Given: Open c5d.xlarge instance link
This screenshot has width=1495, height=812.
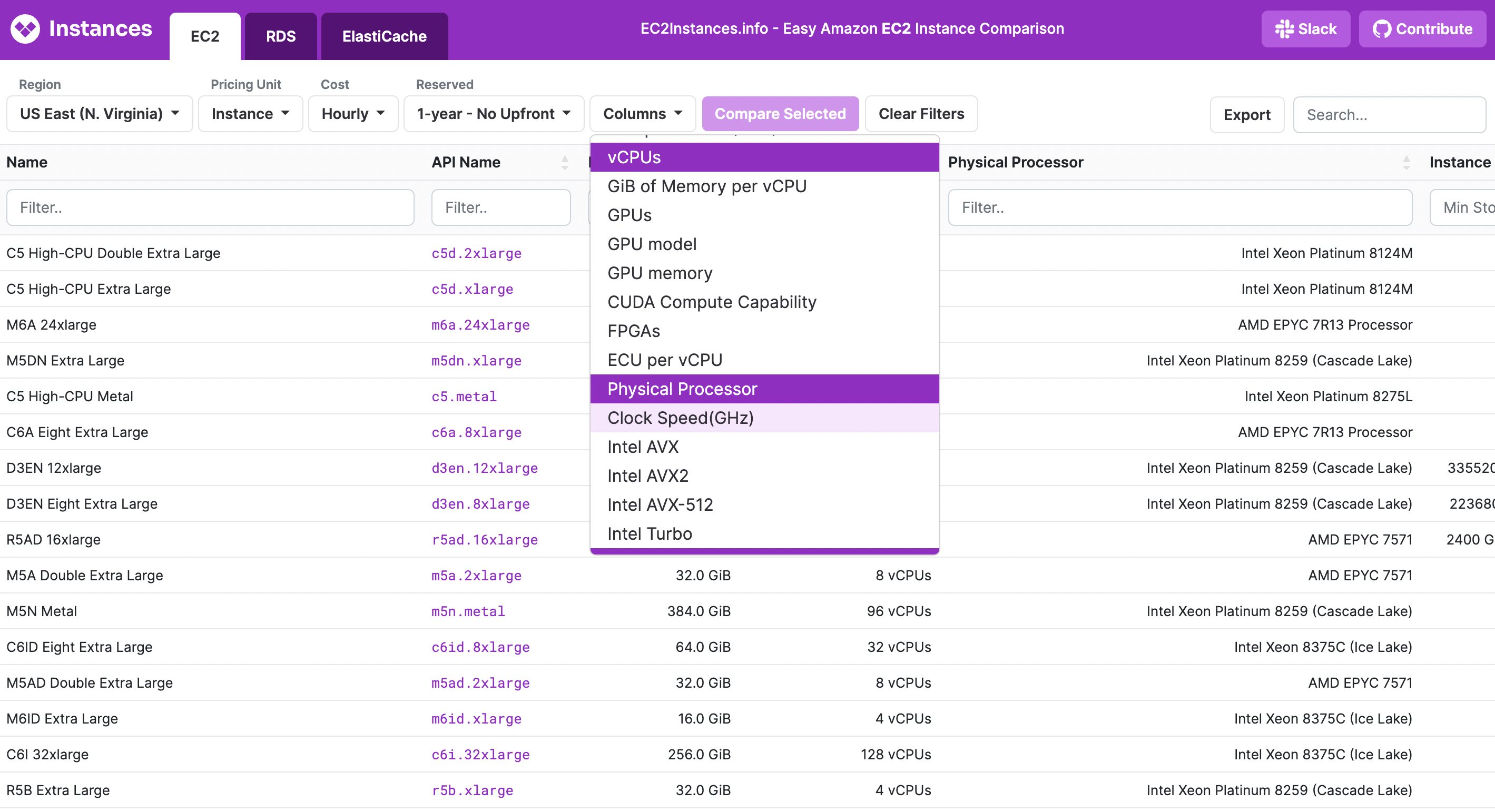Looking at the screenshot, I should point(472,290).
